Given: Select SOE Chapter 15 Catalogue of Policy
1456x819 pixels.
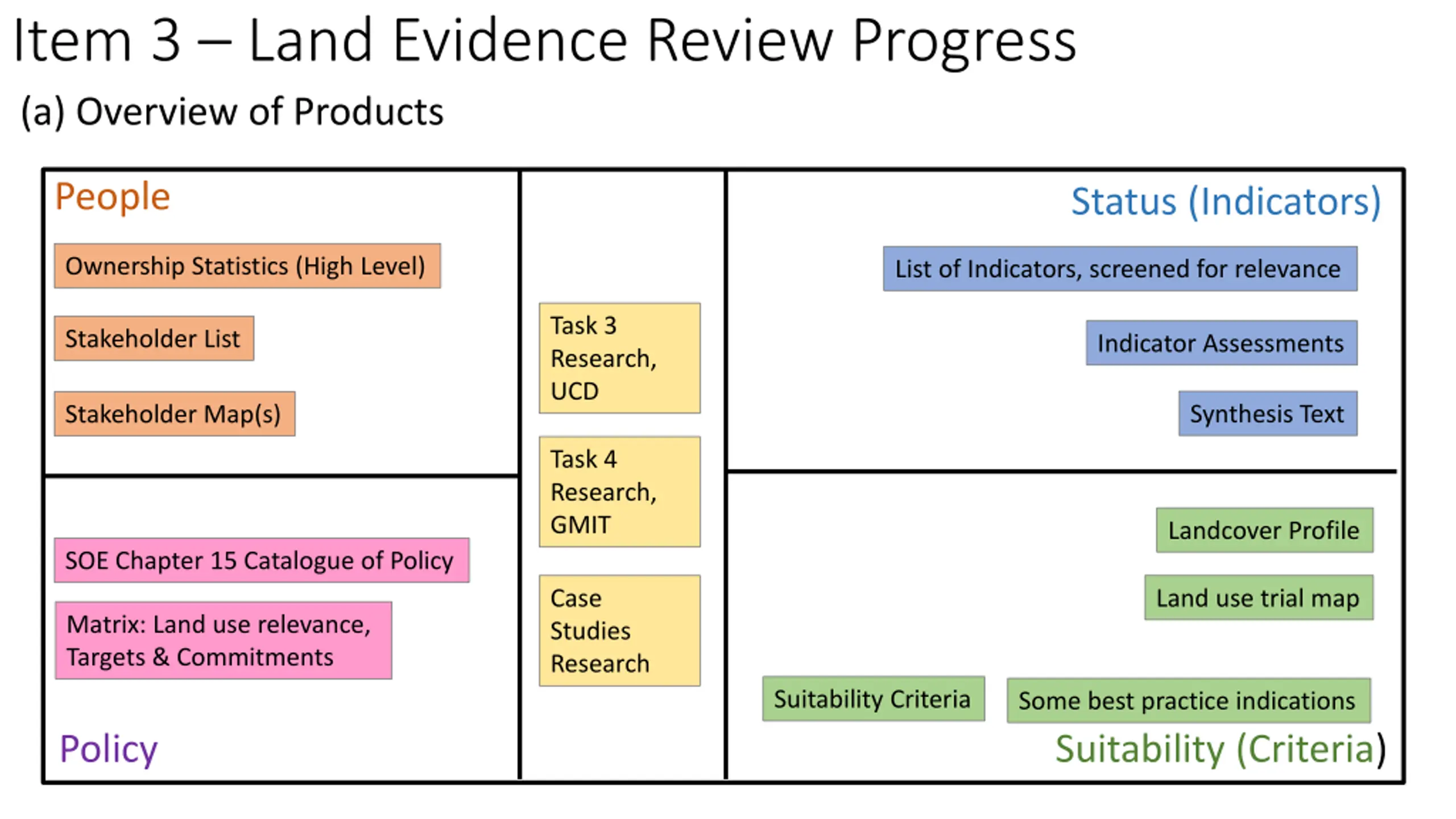Looking at the screenshot, I should [x=261, y=560].
